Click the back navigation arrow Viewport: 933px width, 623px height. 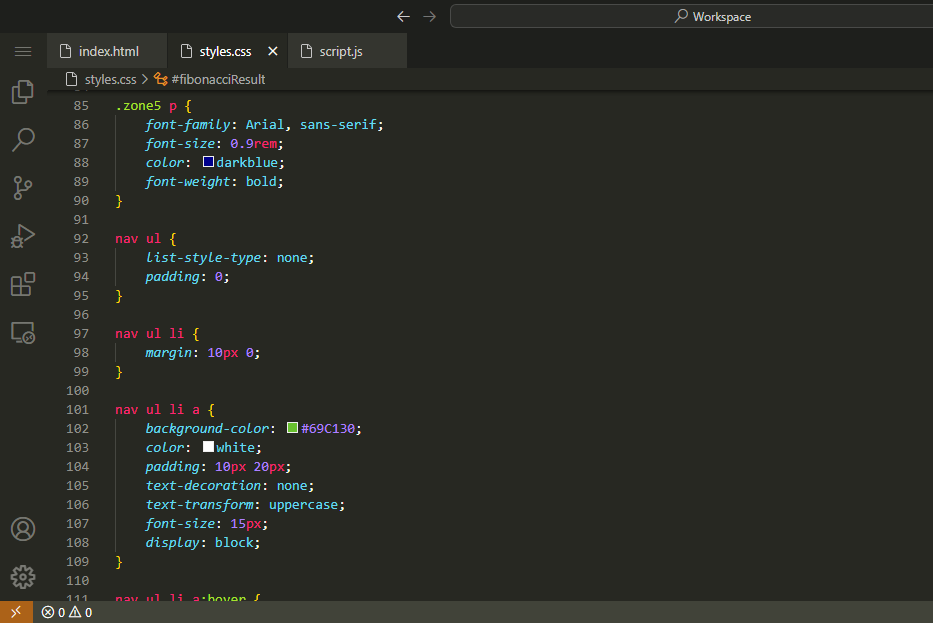tap(403, 16)
